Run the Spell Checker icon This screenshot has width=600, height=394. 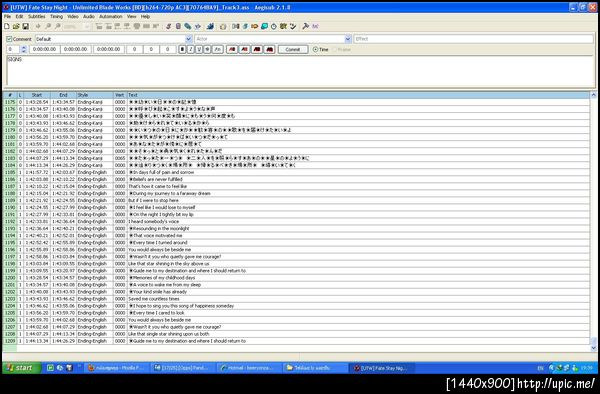coord(293,26)
